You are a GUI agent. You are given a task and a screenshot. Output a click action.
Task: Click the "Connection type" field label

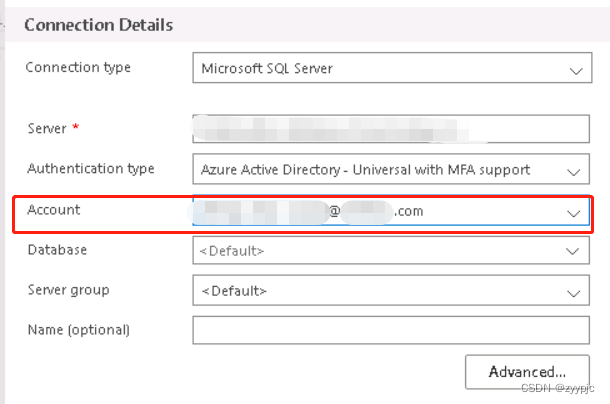point(78,68)
